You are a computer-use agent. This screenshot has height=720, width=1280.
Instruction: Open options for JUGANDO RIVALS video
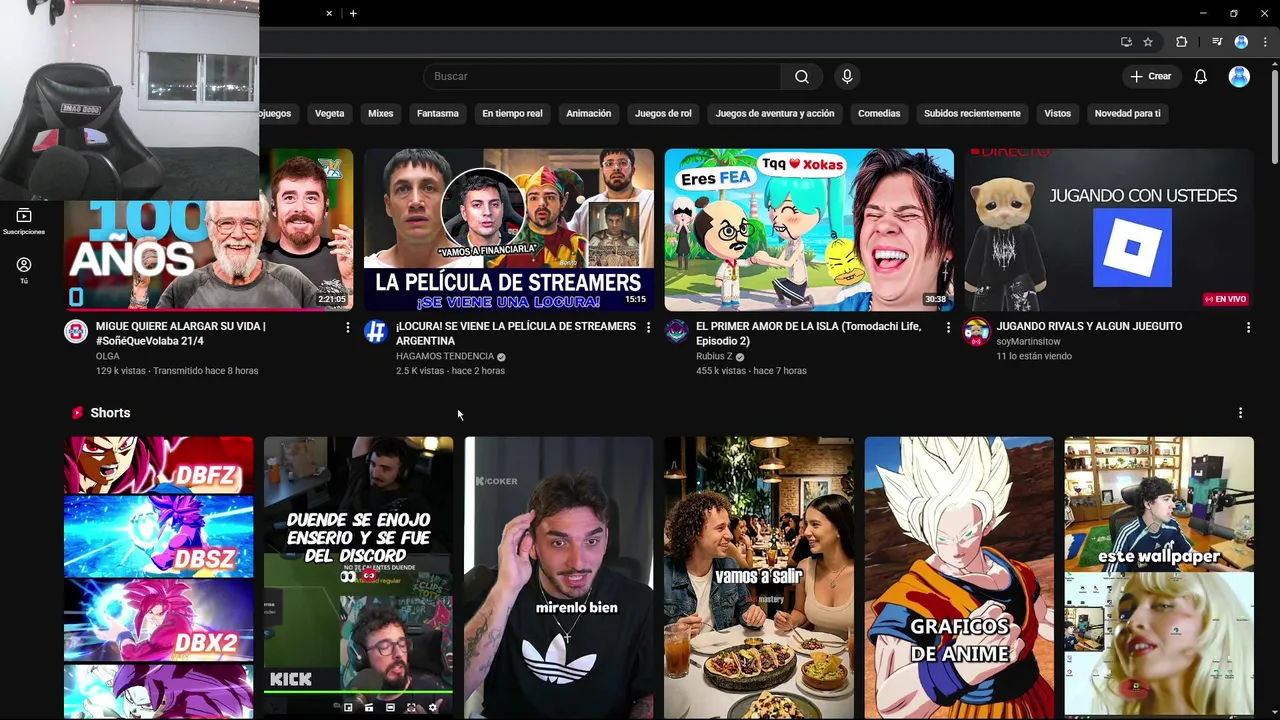click(1248, 327)
